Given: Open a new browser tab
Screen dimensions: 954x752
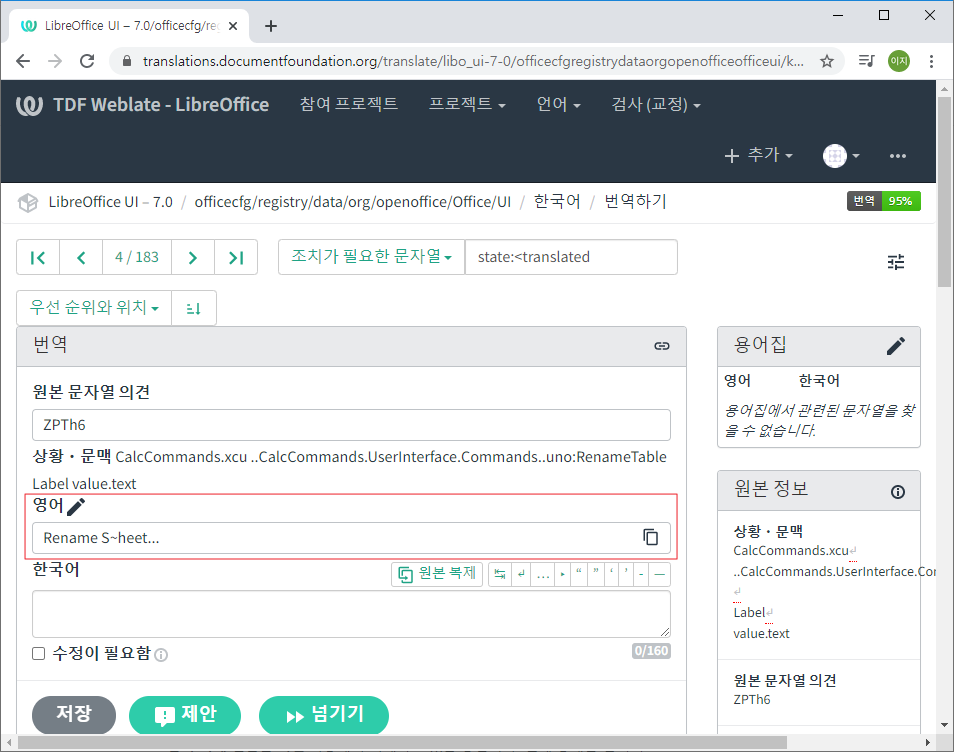Looking at the screenshot, I should (271, 26).
